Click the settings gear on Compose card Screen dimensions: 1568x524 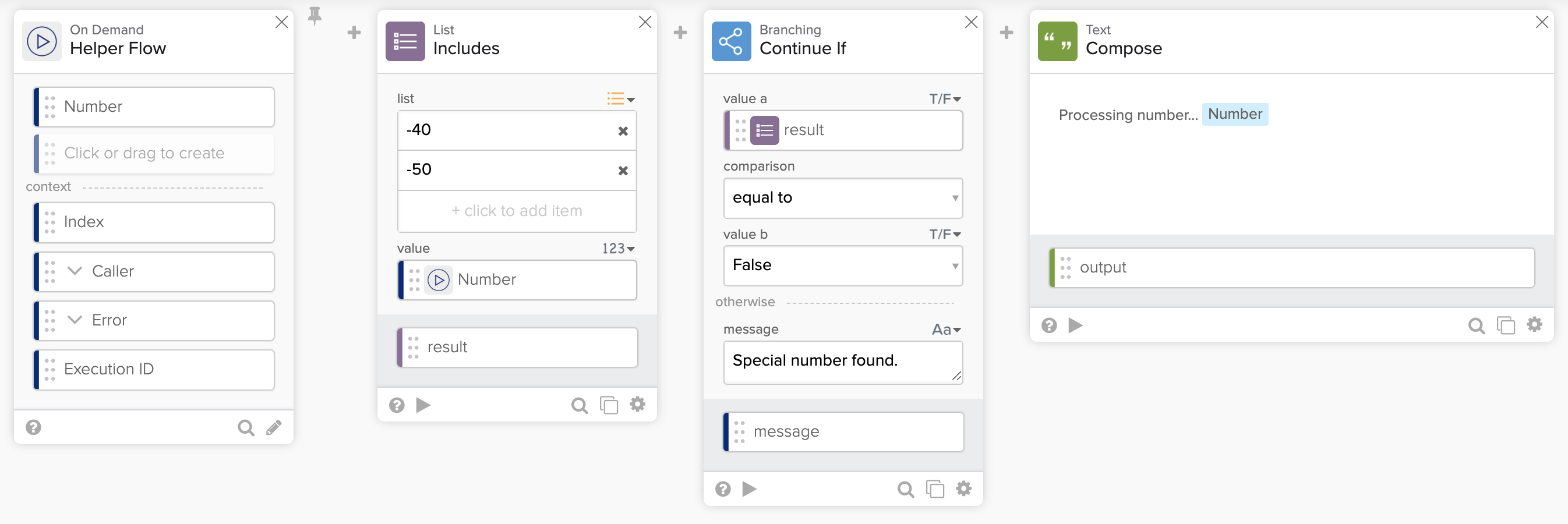tap(1535, 325)
